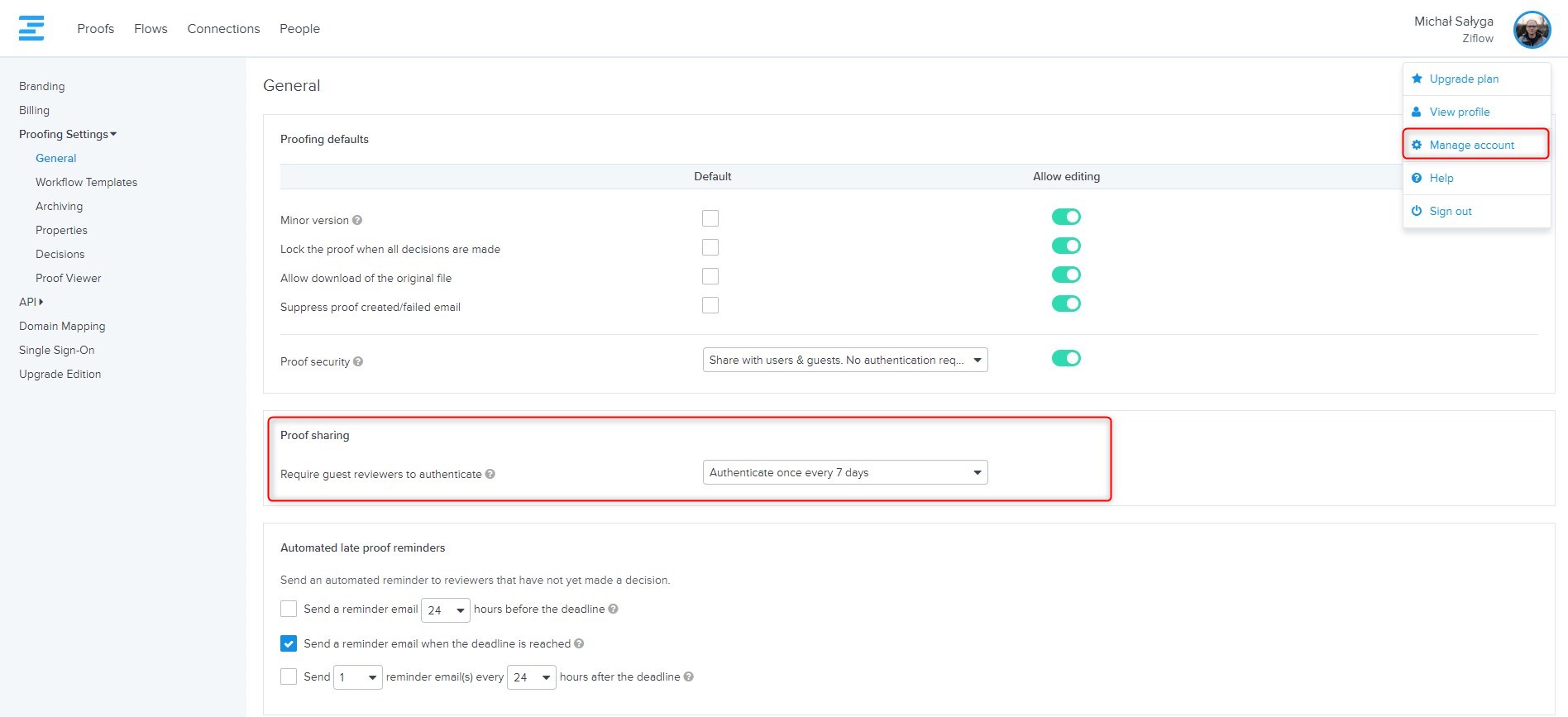Select Manage account from the user menu
This screenshot has height=717, width=1568.
[1471, 145]
